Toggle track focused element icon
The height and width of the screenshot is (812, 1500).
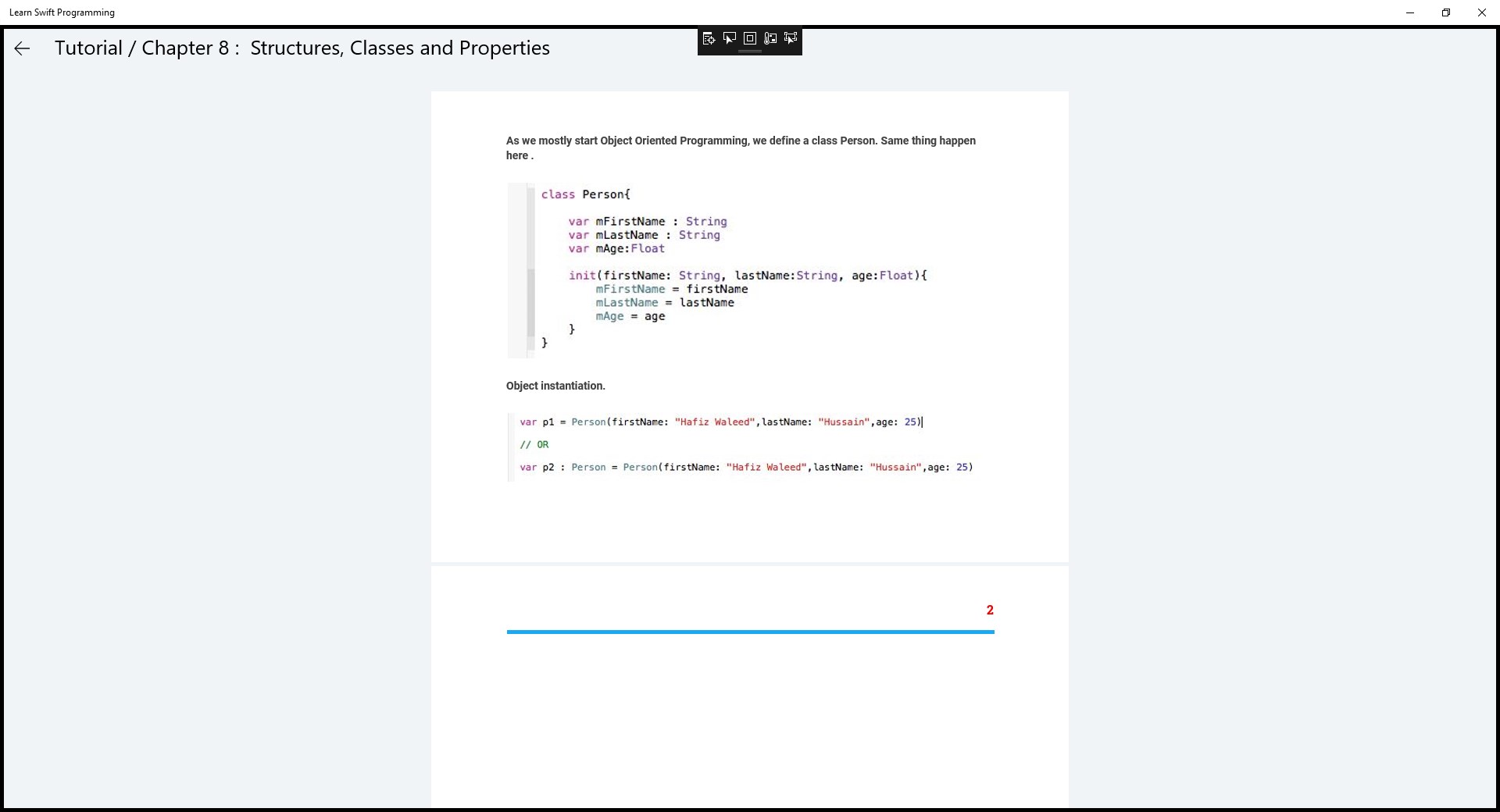tap(791, 38)
